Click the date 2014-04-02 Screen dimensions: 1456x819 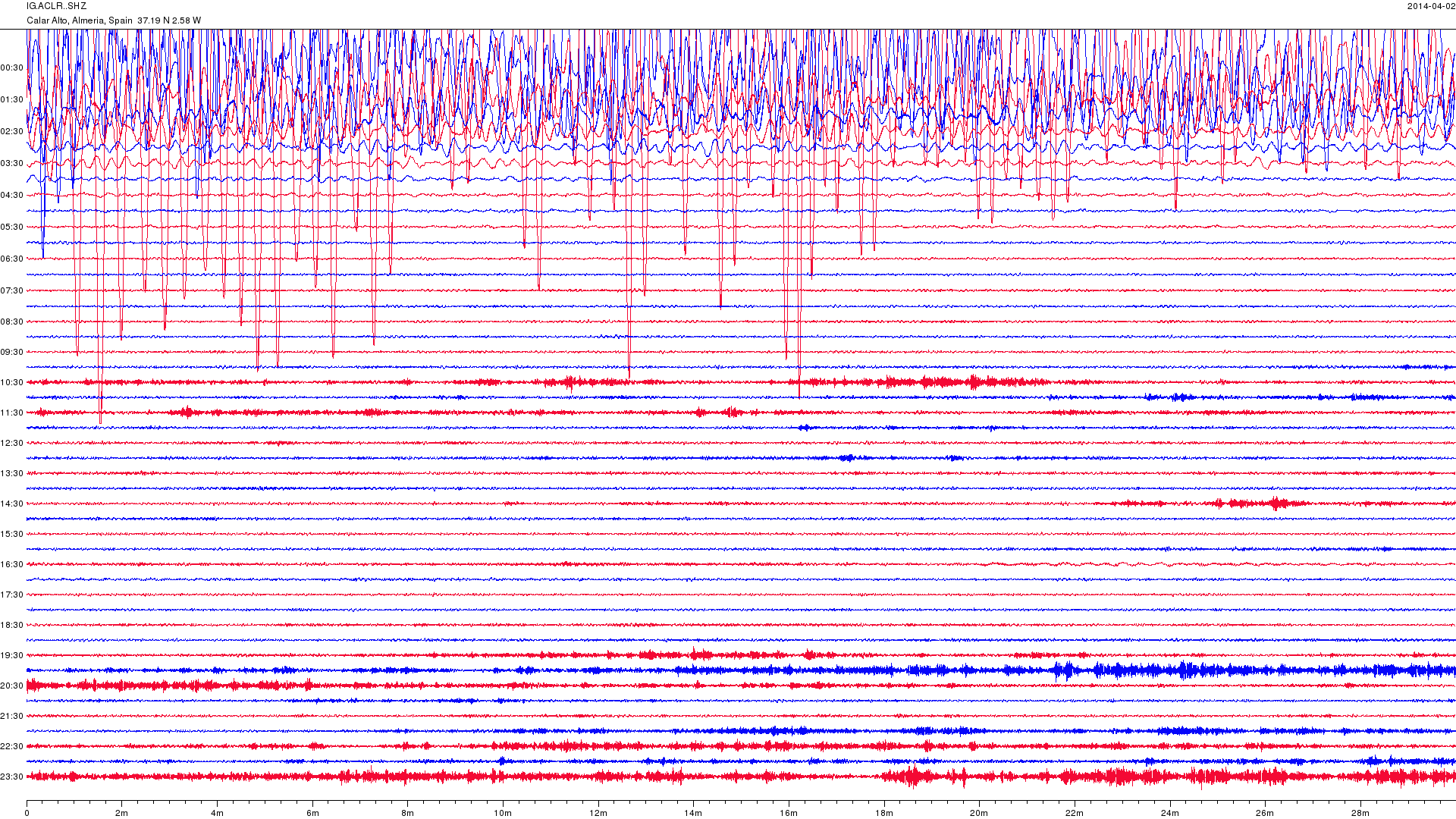1431,6
